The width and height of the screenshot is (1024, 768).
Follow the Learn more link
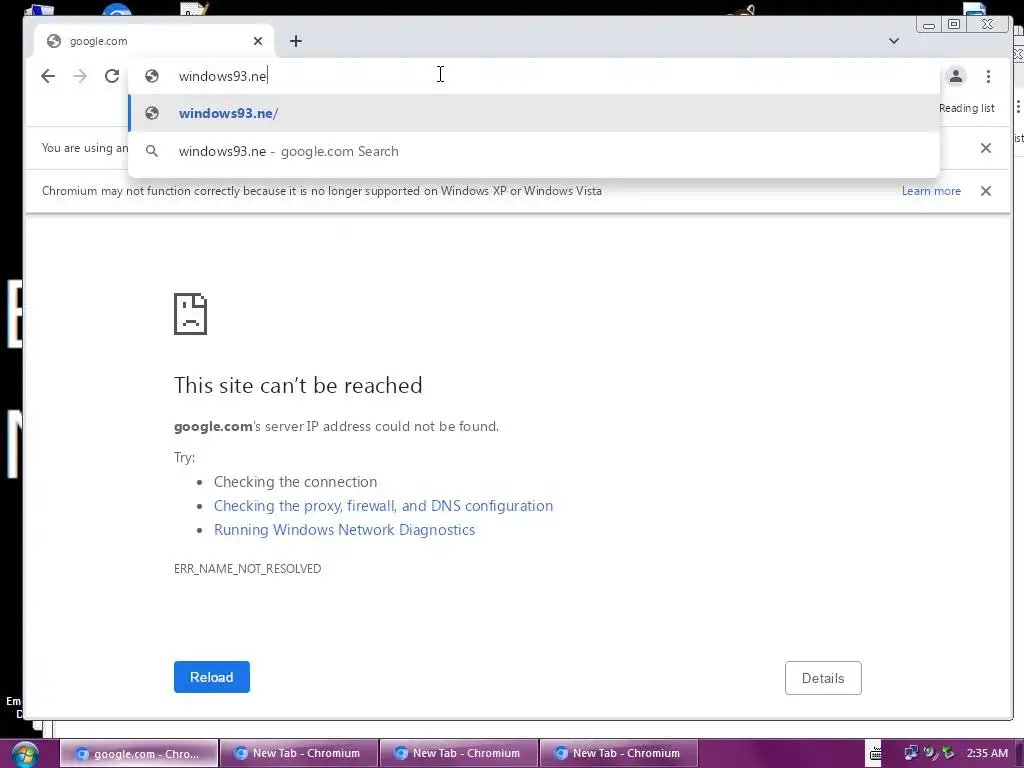[x=931, y=191]
